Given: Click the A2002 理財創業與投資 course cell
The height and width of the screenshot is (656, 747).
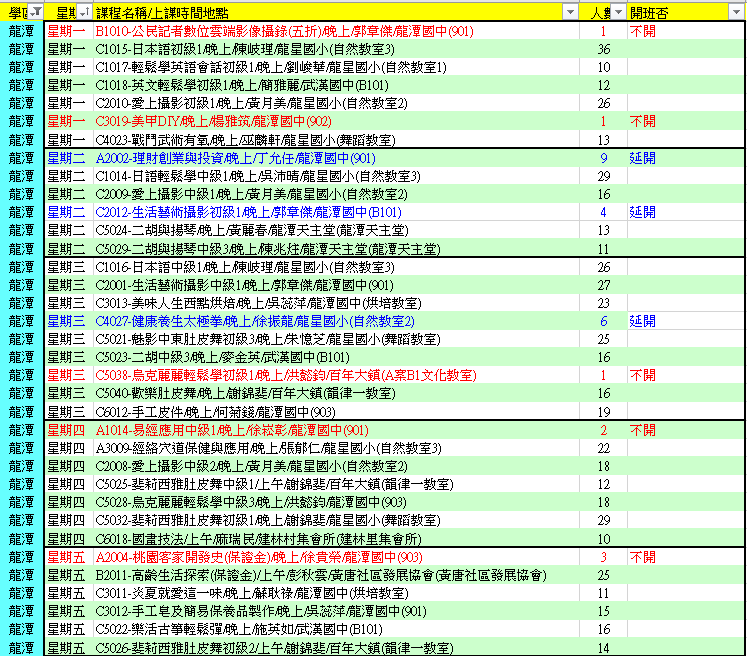Looking at the screenshot, I should (236, 158).
